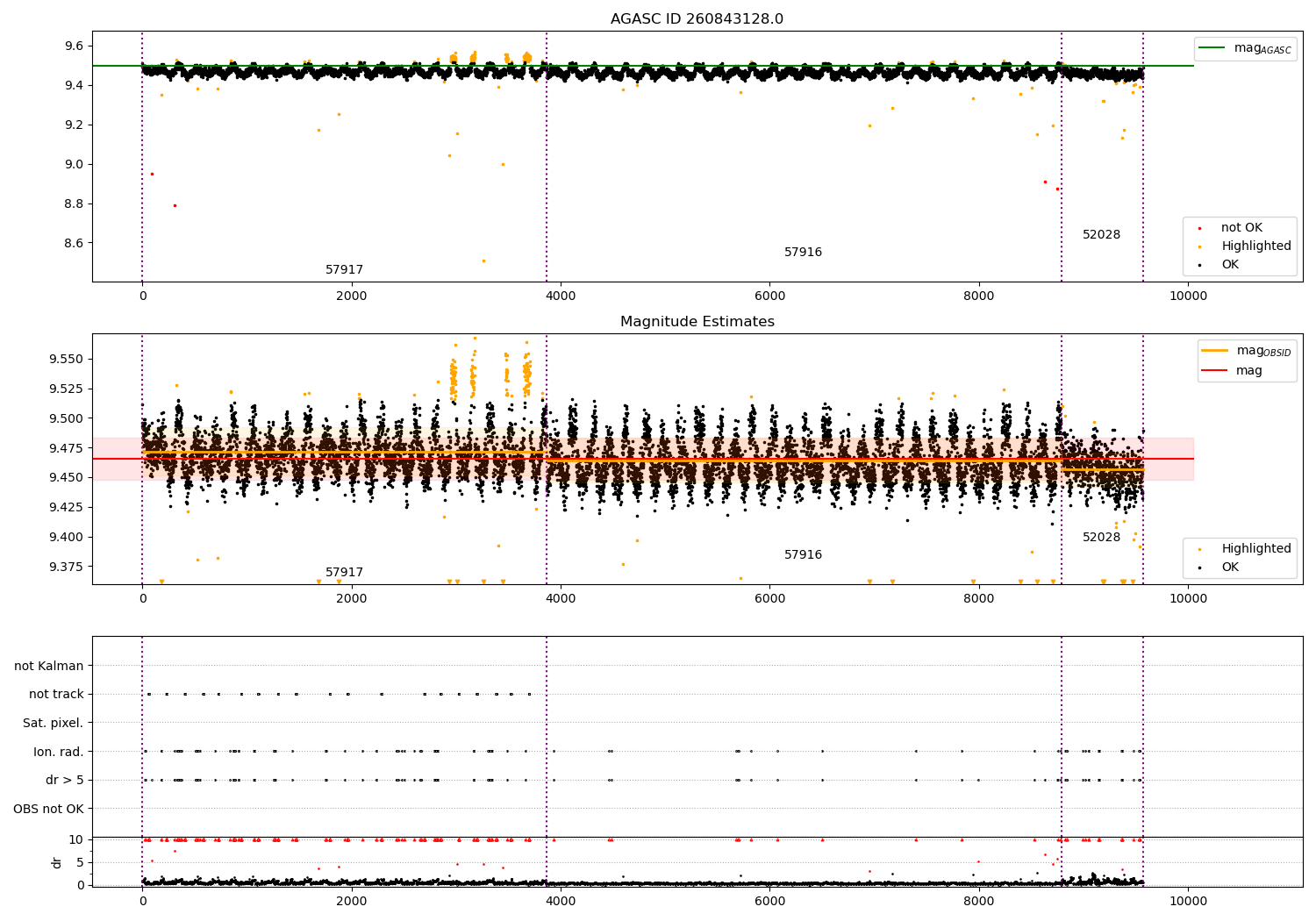Image resolution: width=1316 pixels, height=921 pixels.
Task: Click the lowest orange outlier point near 8.5 magnitude
Action: click(483, 261)
